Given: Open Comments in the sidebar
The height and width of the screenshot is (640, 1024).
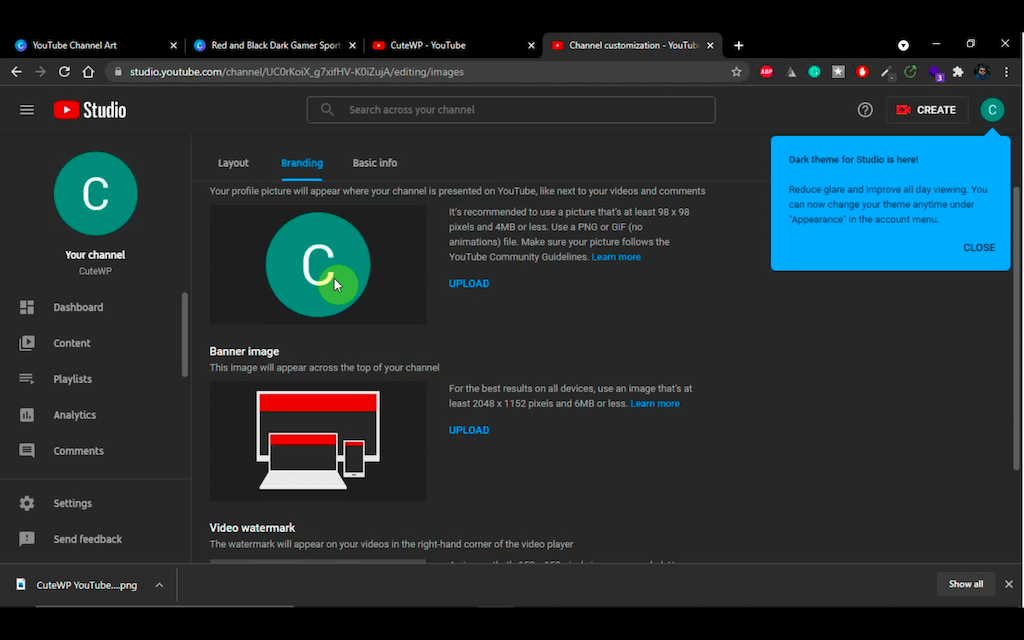Looking at the screenshot, I should [x=78, y=451].
